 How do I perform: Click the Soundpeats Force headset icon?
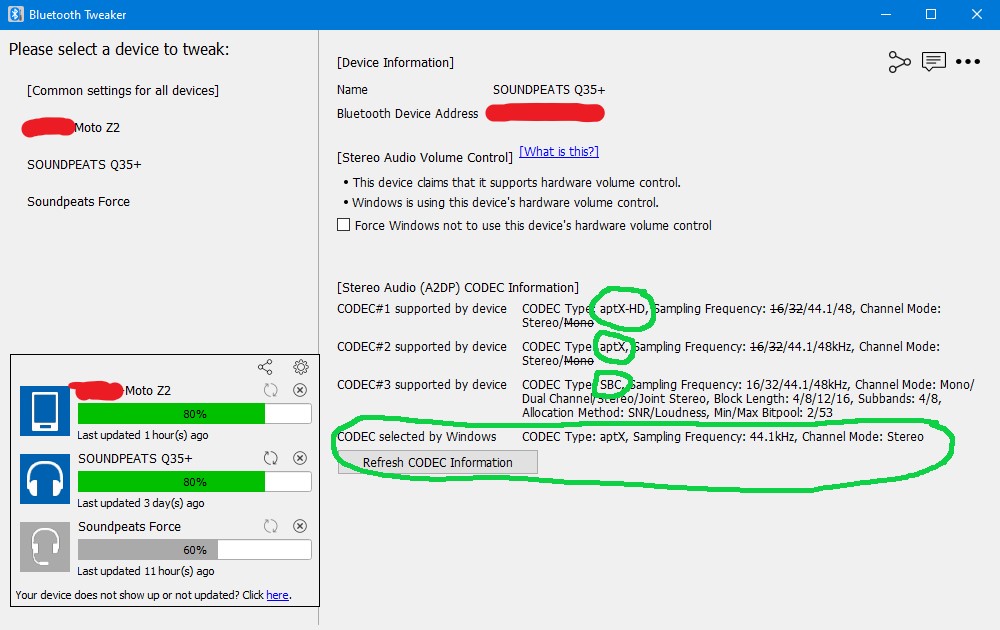(45, 547)
